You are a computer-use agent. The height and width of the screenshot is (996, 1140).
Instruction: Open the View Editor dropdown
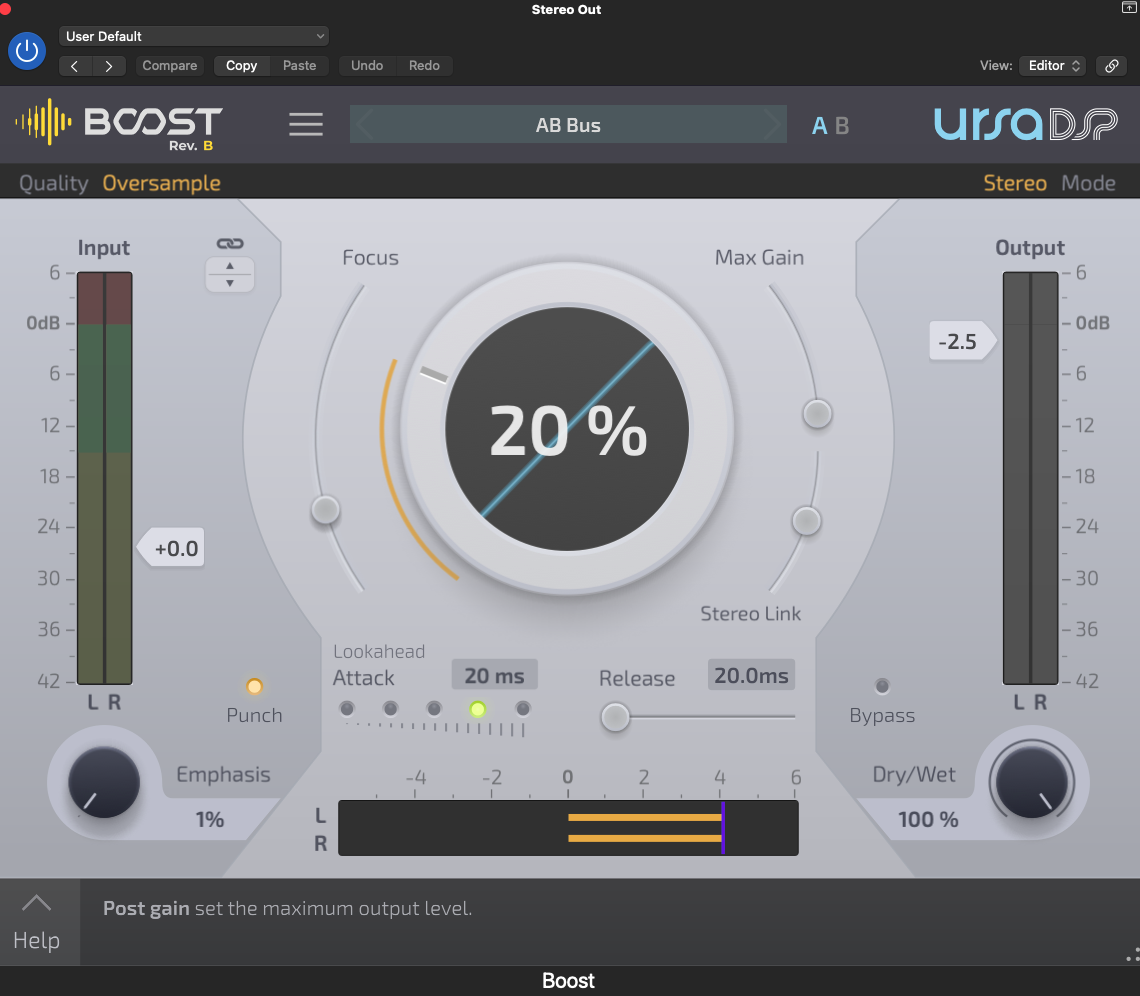(x=1053, y=65)
